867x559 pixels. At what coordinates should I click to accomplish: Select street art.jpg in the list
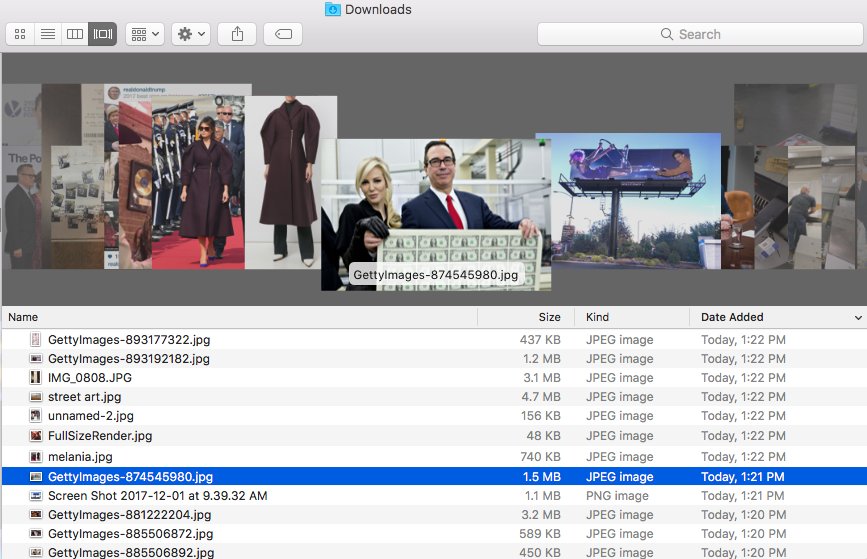(434, 397)
